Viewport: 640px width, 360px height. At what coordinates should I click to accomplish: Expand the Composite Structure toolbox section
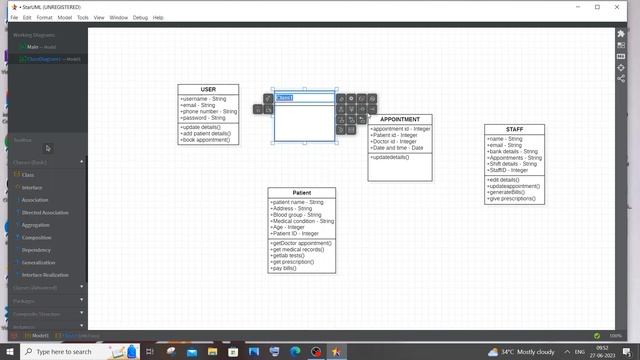(x=82, y=313)
